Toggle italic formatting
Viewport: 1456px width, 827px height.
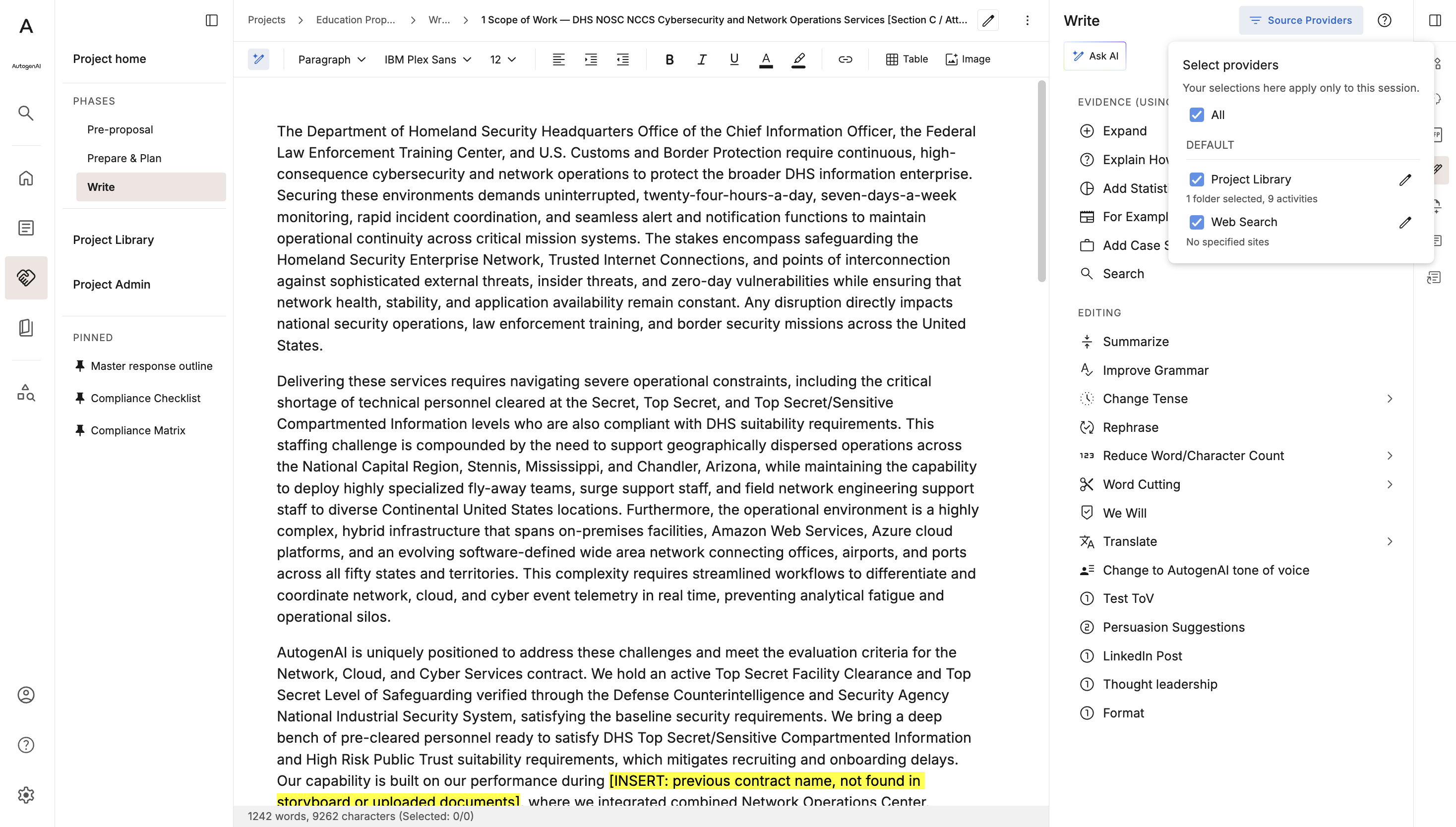point(702,59)
